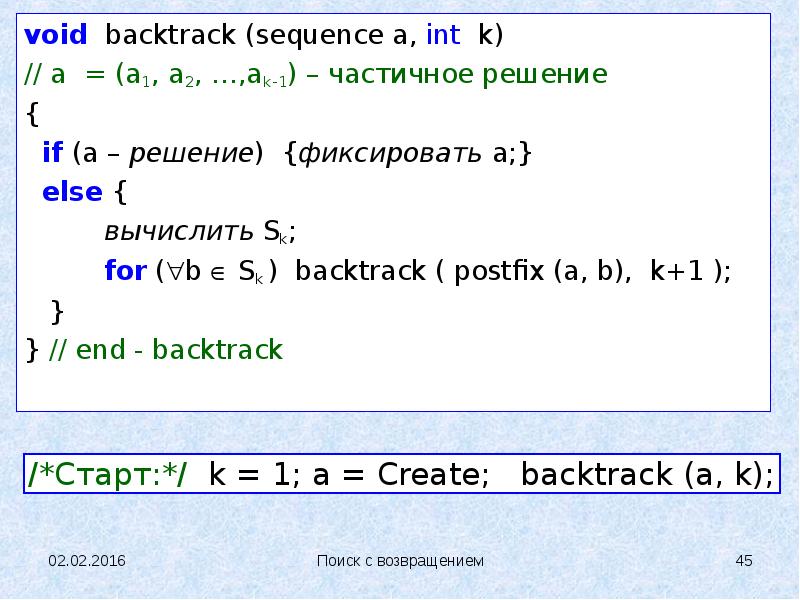Click the "int" keyword before k
This screenshot has width=800, height=600.
coord(442,36)
